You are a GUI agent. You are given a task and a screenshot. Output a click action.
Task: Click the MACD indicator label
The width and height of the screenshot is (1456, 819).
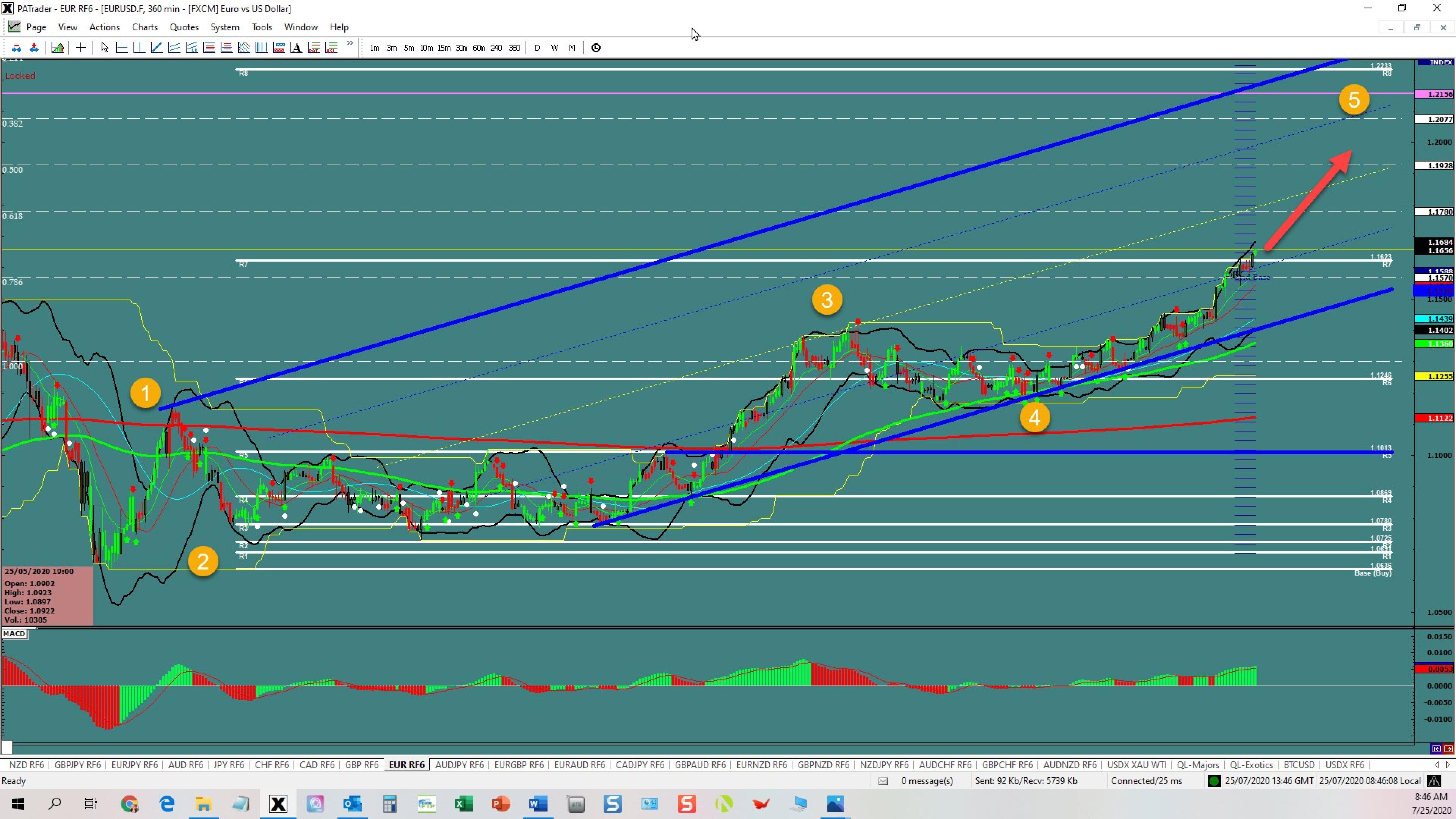tap(14, 634)
